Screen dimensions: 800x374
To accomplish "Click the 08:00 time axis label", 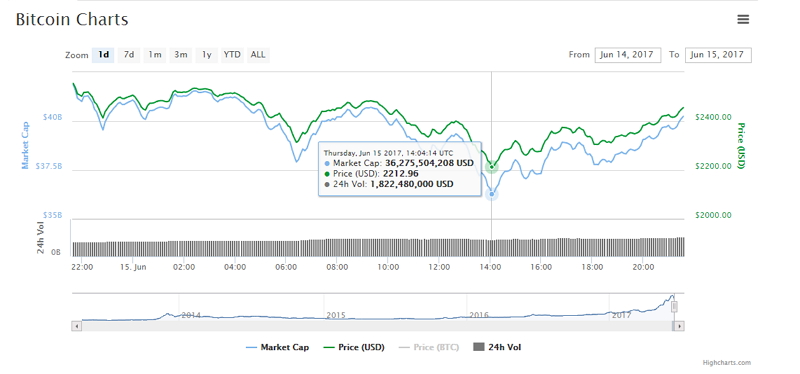I will click(337, 267).
